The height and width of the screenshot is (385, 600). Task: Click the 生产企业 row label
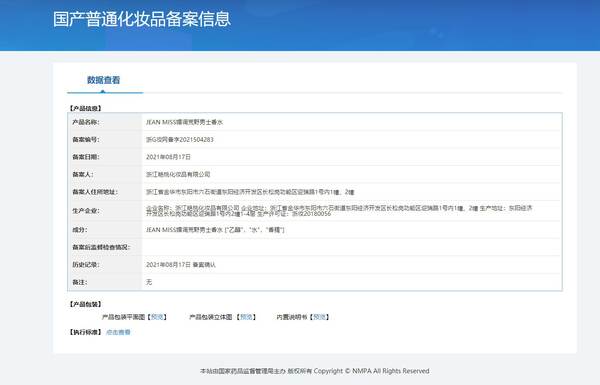(86, 211)
